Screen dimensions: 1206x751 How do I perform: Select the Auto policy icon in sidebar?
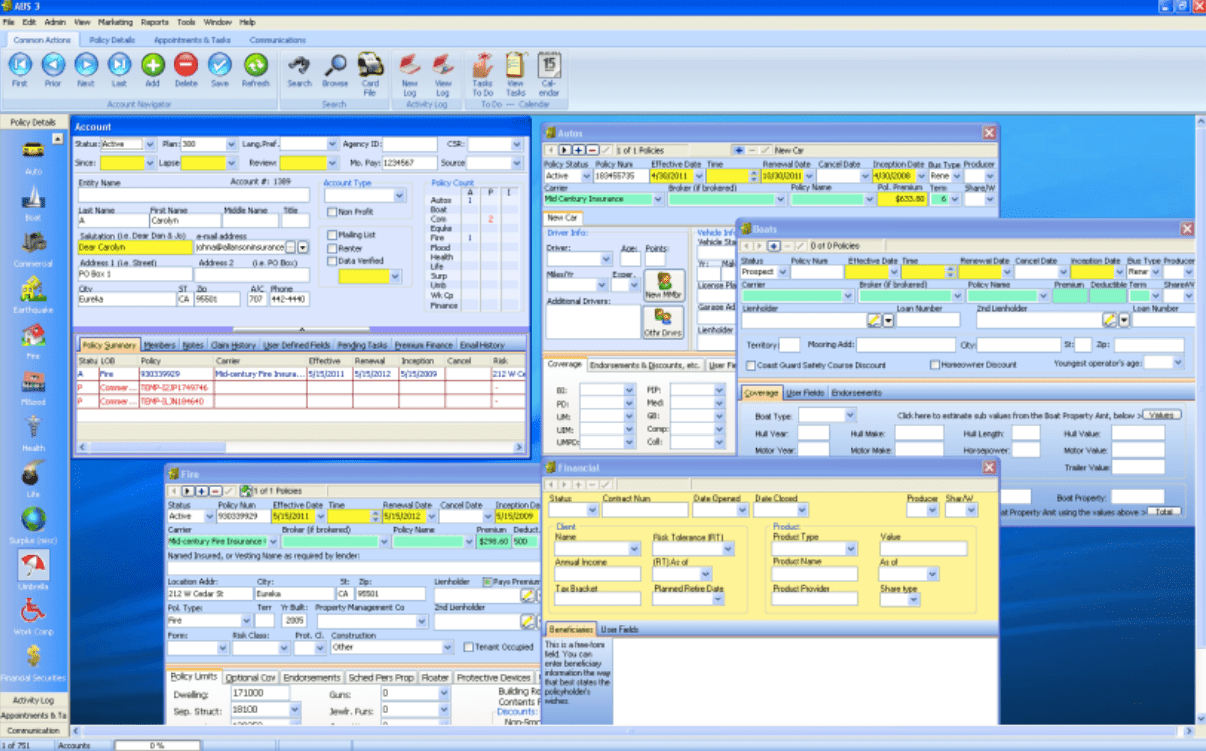[33, 150]
